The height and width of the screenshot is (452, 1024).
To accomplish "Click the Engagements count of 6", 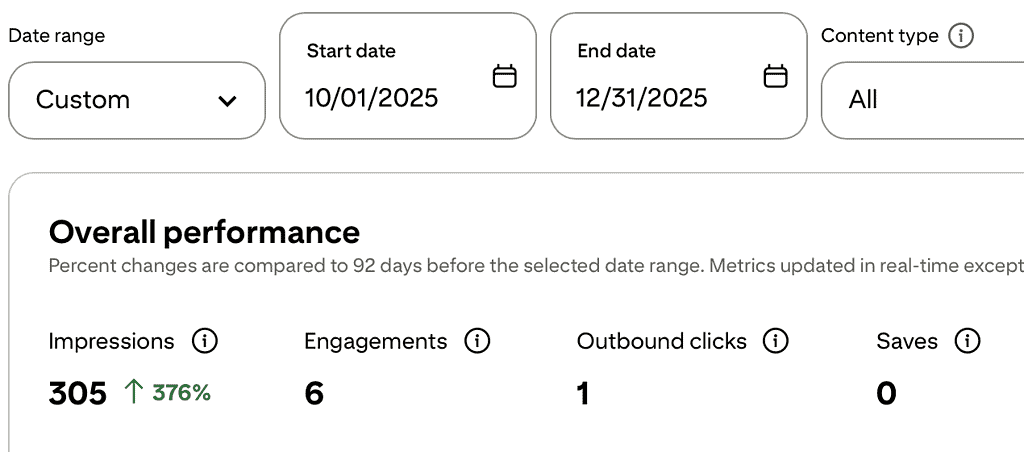I will [x=314, y=393].
